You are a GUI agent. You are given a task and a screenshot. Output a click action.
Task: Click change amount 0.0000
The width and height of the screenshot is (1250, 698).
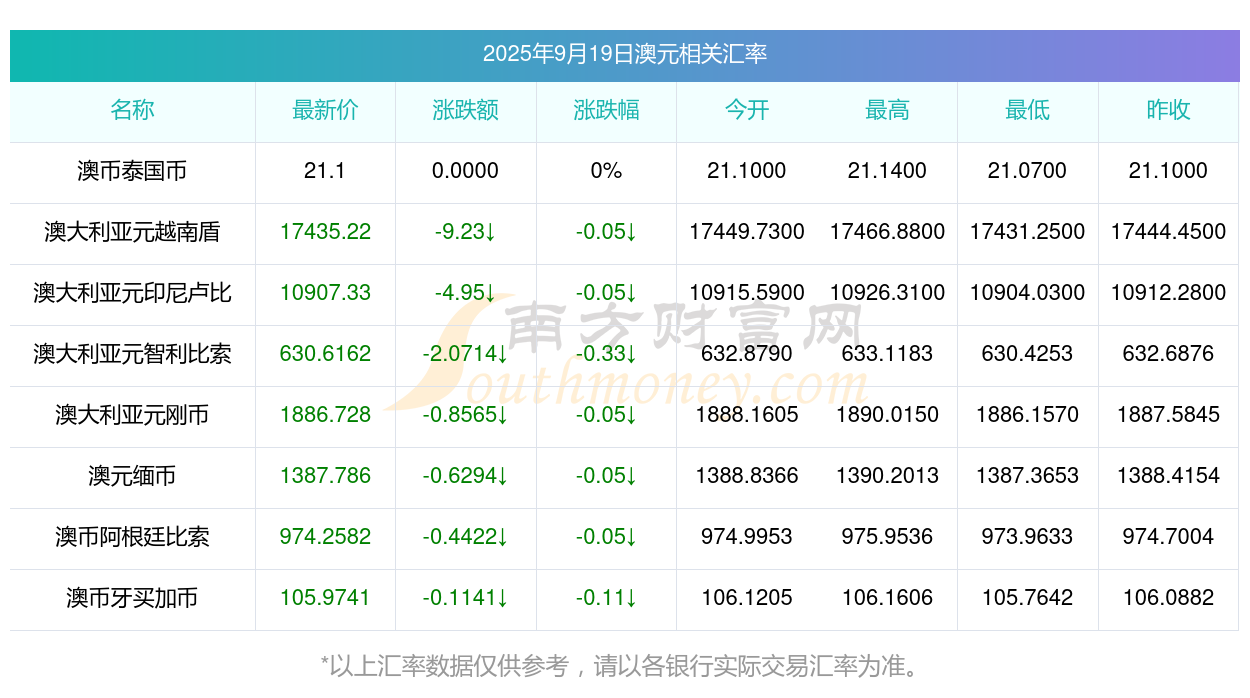click(465, 171)
